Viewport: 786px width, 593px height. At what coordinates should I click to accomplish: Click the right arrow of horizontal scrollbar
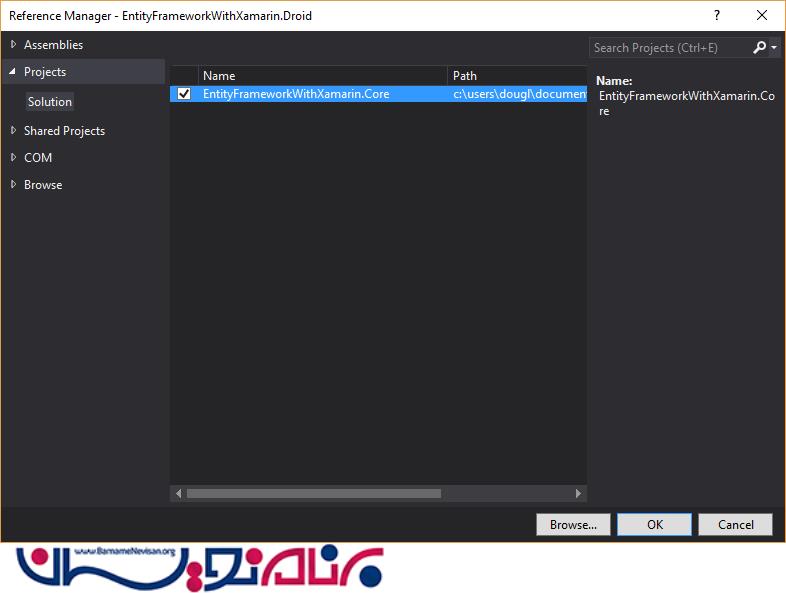pos(578,493)
